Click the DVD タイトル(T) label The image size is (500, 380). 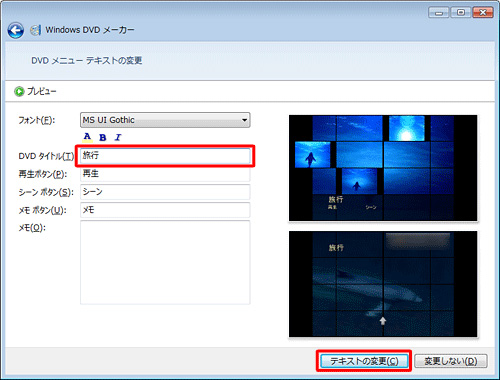(x=46, y=156)
